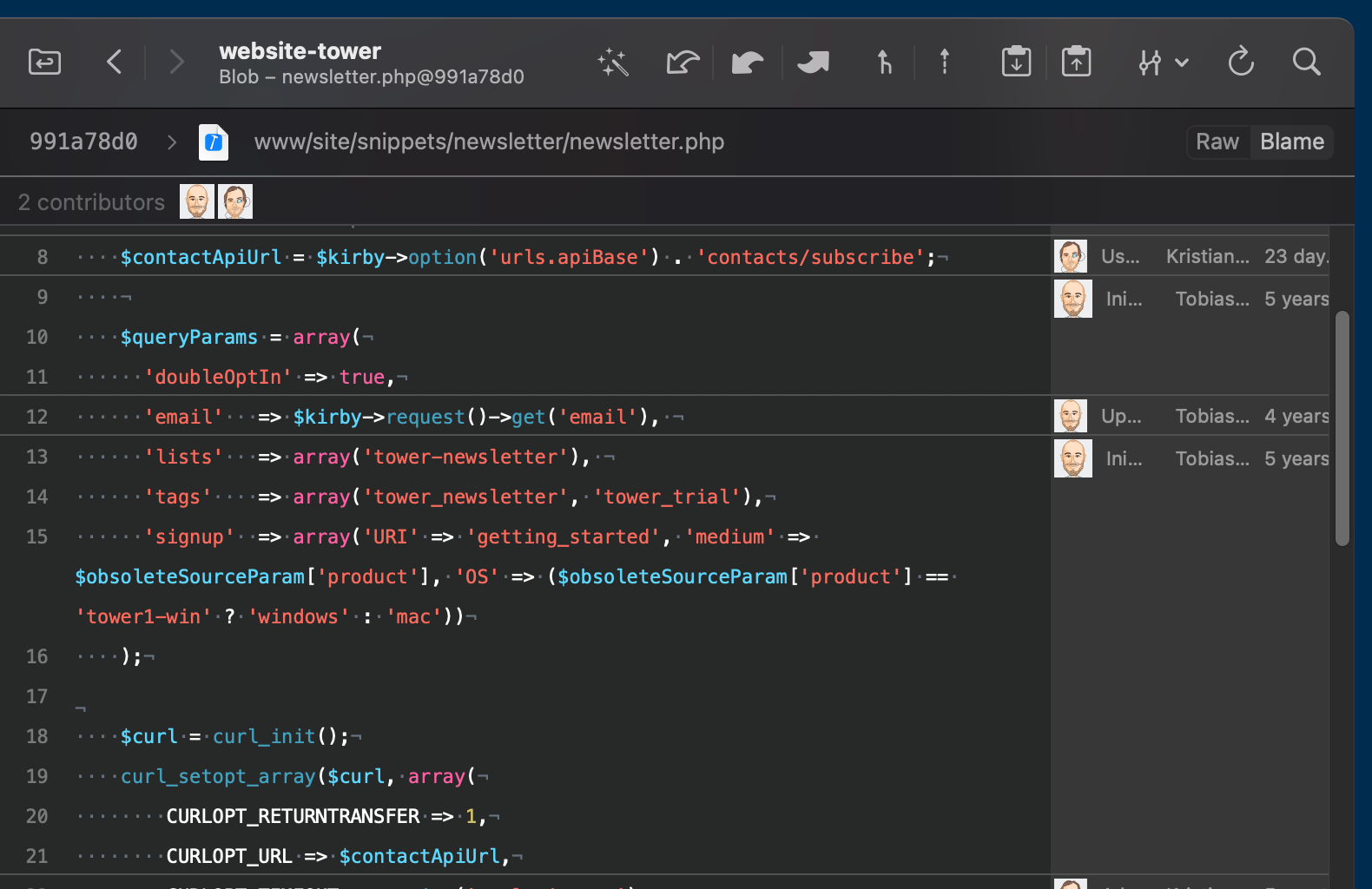1372x889 pixels.
Task: Open the repositories folder icon
Action: pyautogui.click(x=44, y=63)
